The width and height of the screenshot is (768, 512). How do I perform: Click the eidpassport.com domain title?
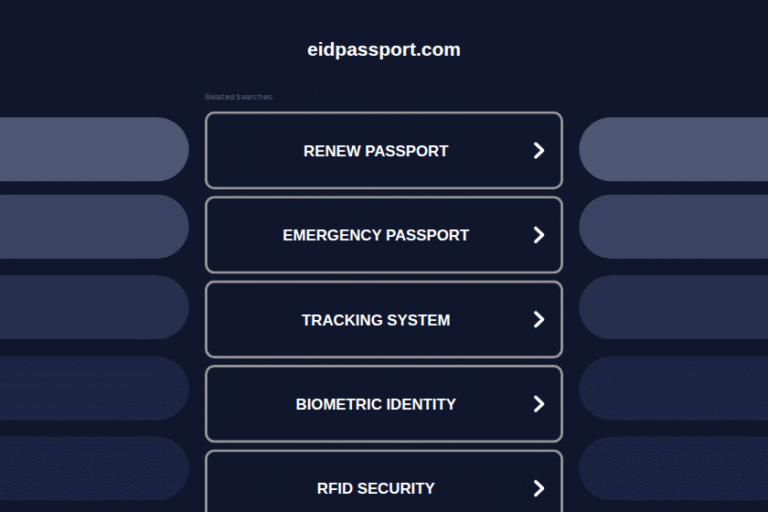pyautogui.click(x=384, y=49)
